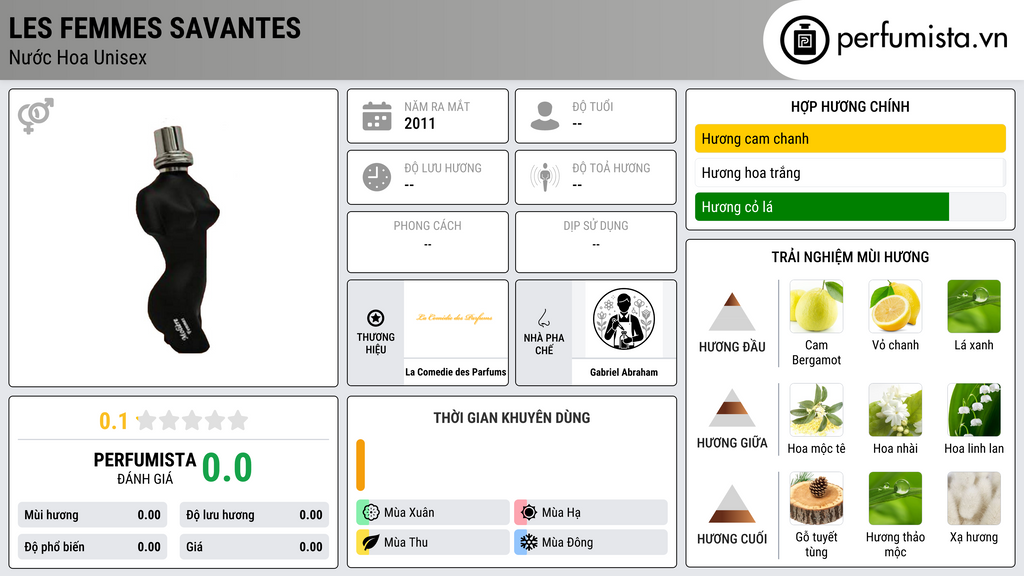Click the Trải Nghiệm Mùi Hương heading
The image size is (1024, 576).
pyautogui.click(x=850, y=257)
